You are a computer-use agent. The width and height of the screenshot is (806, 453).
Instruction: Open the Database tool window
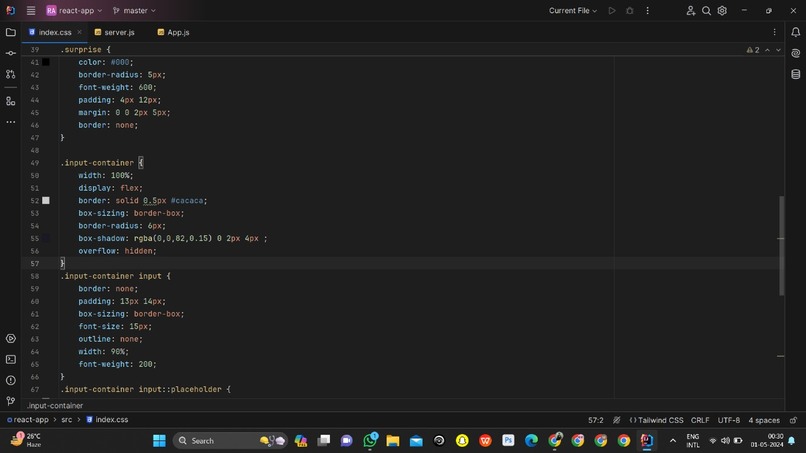pyautogui.click(x=796, y=74)
